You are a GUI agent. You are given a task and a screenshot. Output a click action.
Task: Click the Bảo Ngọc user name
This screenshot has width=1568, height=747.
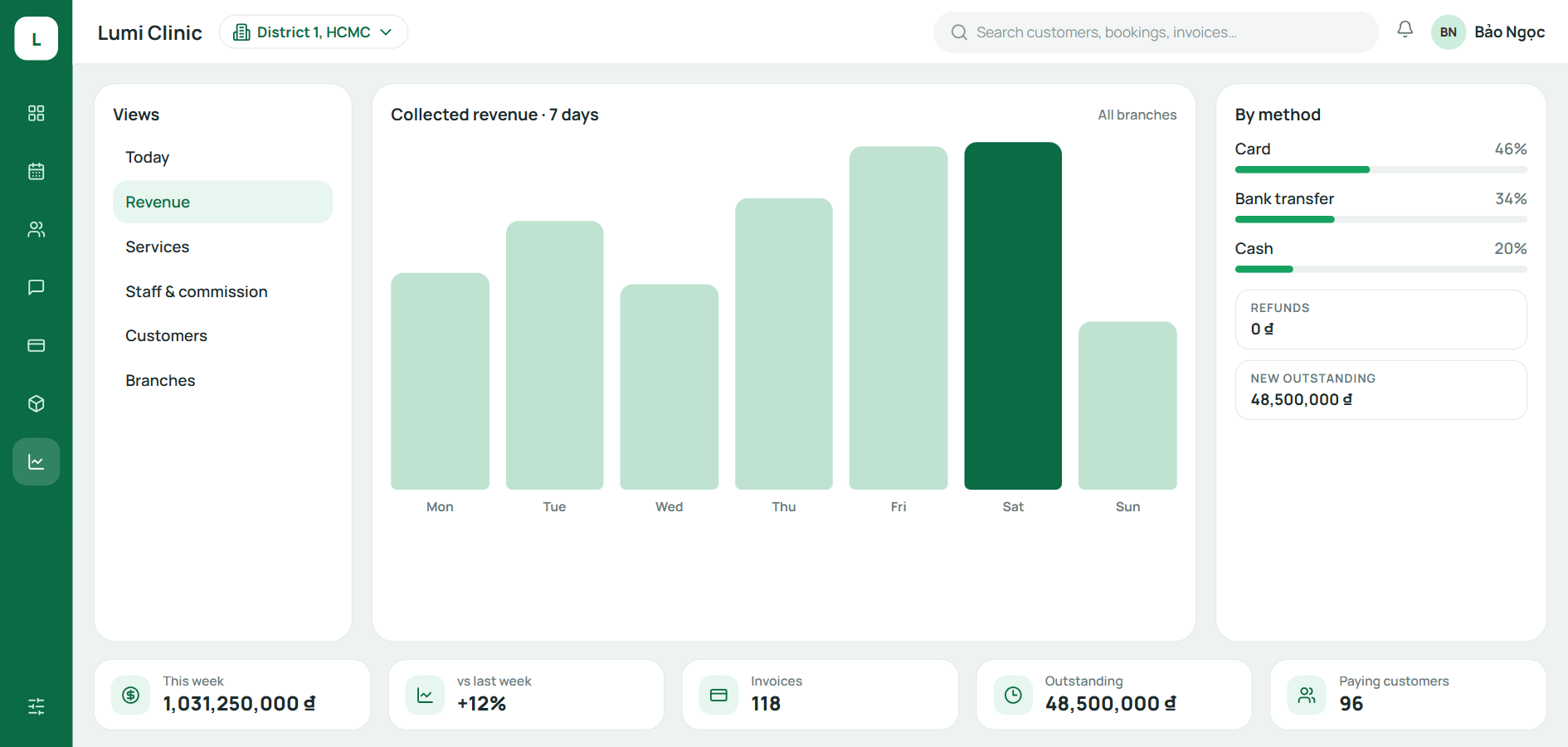tap(1509, 32)
